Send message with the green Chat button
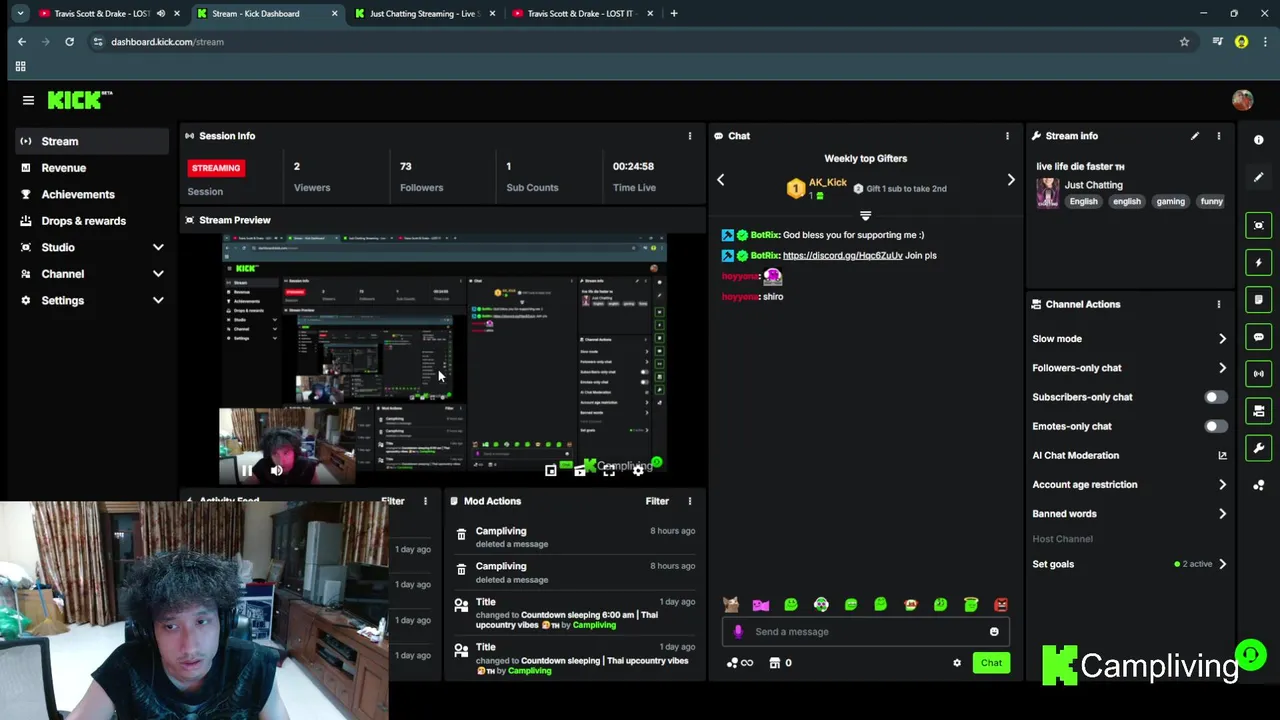This screenshot has width=1280, height=720. point(991,663)
